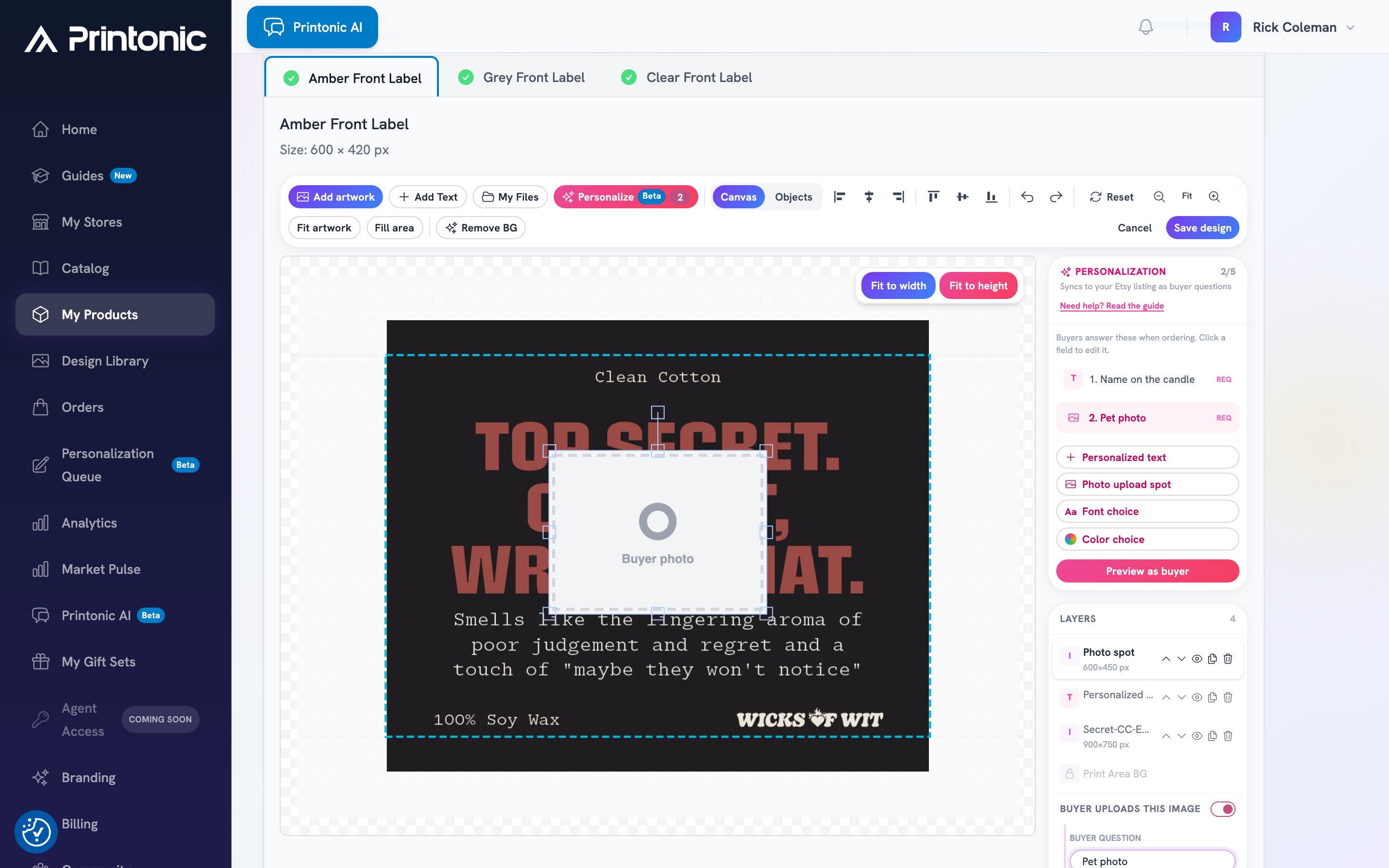Open Name on the candle field

click(x=1147, y=380)
